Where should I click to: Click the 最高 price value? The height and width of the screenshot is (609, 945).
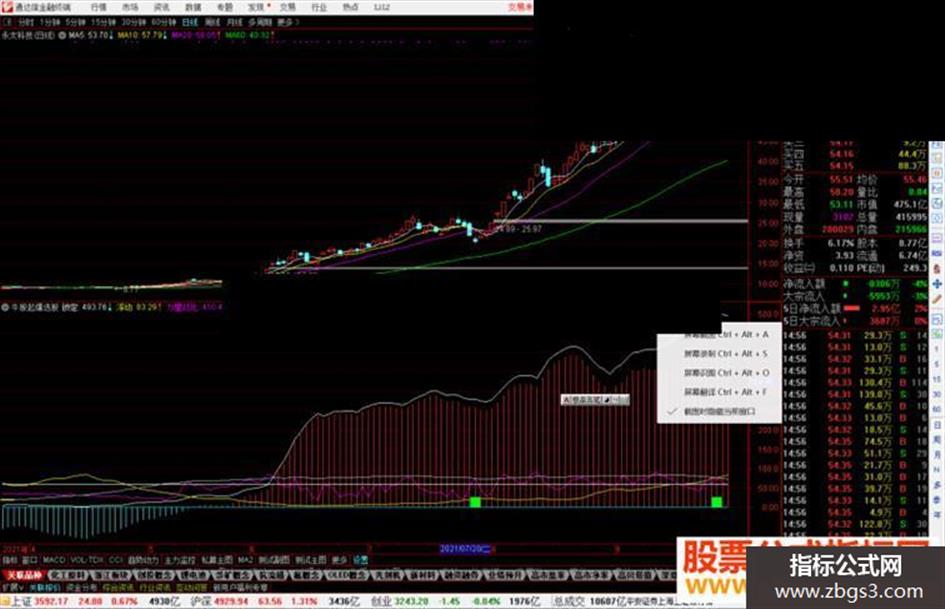tap(841, 192)
